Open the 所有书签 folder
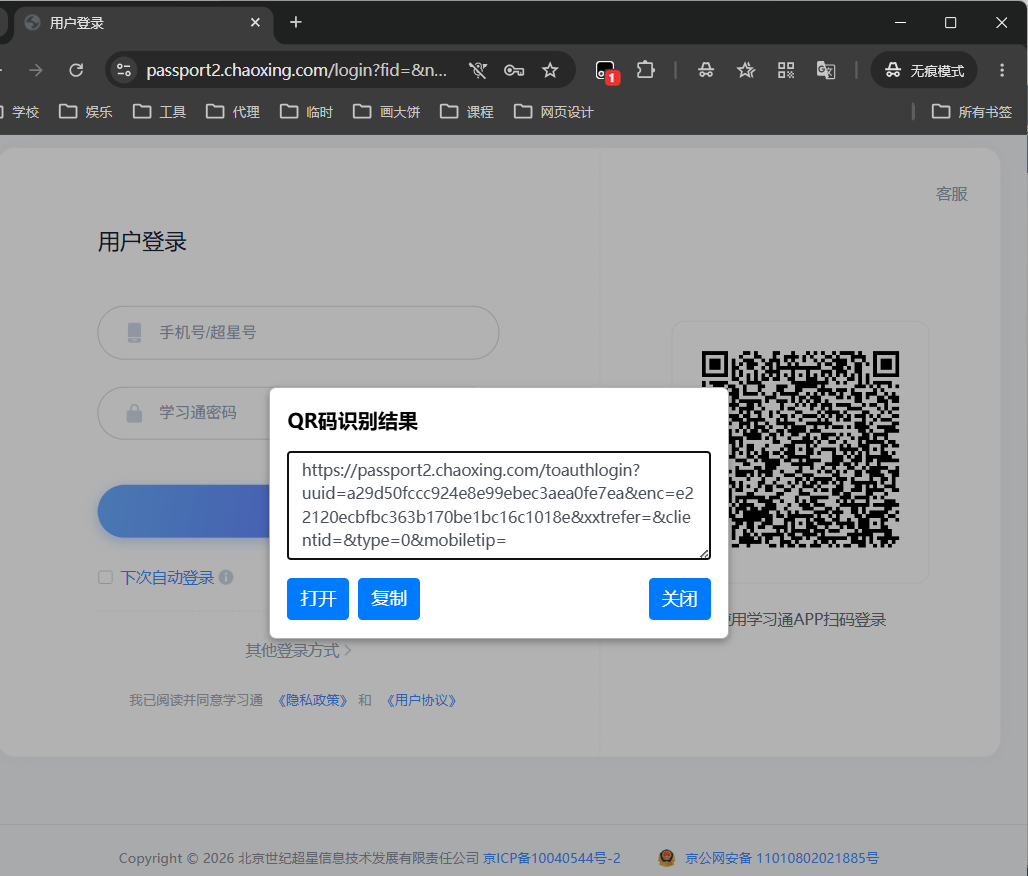This screenshot has width=1028, height=876. 972,112
